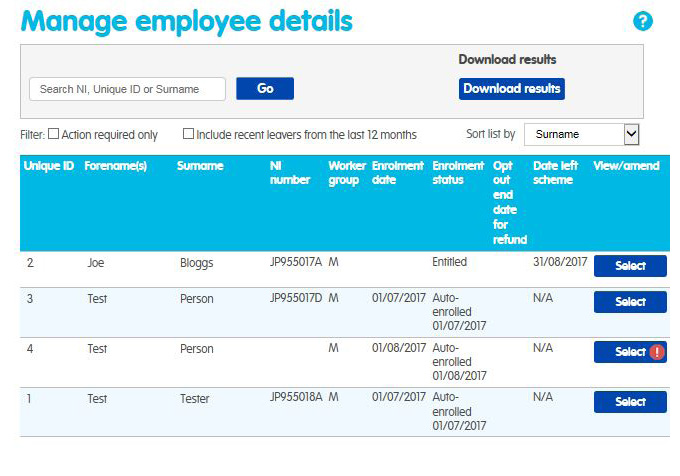This screenshot has width=680, height=476.
Task: Click the Enrolment date column header
Action: pyautogui.click(x=397, y=173)
